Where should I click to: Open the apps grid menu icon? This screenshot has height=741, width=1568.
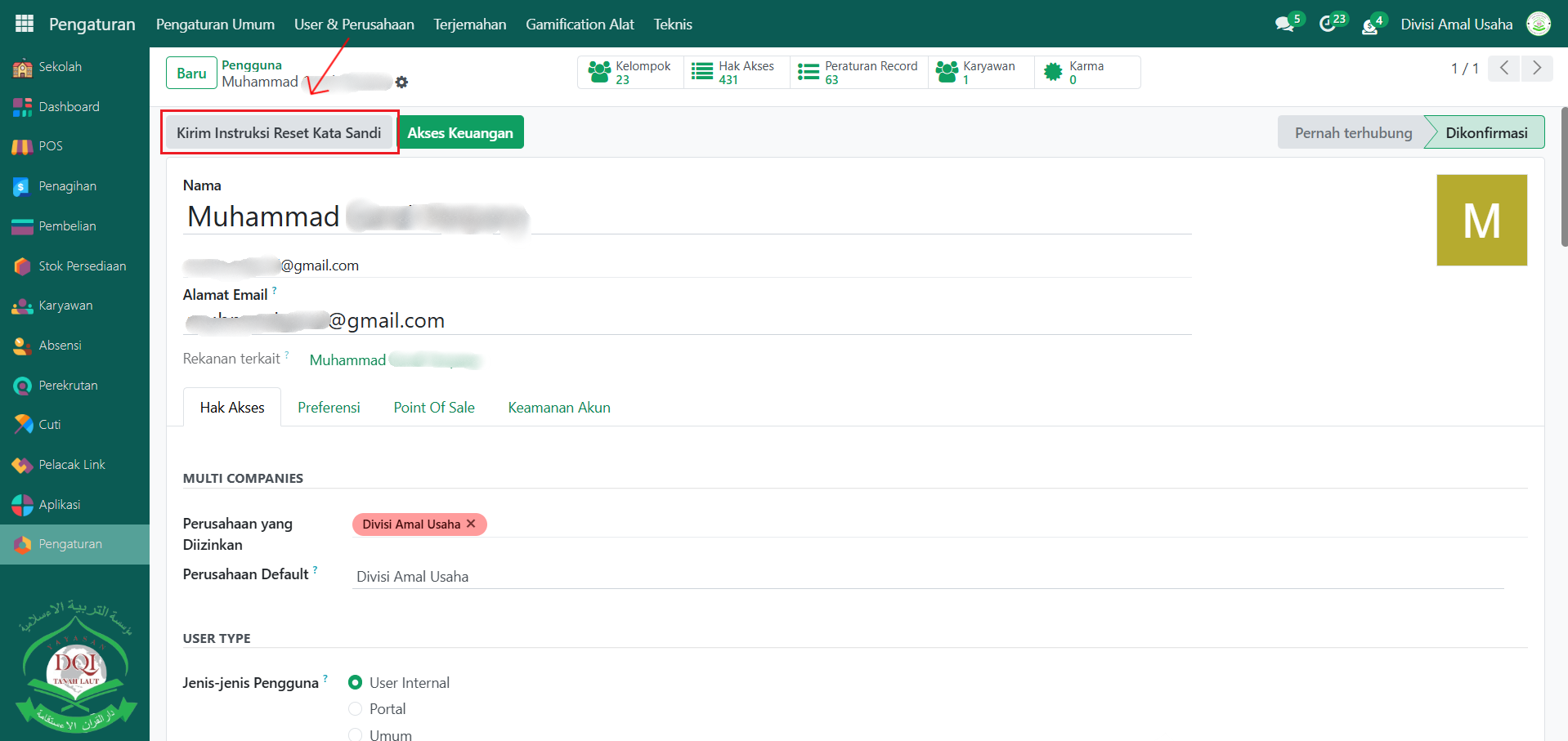coord(25,24)
